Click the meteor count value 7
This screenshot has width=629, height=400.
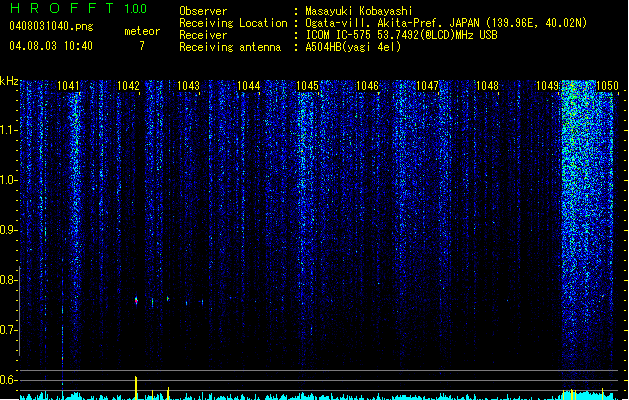(x=142, y=46)
